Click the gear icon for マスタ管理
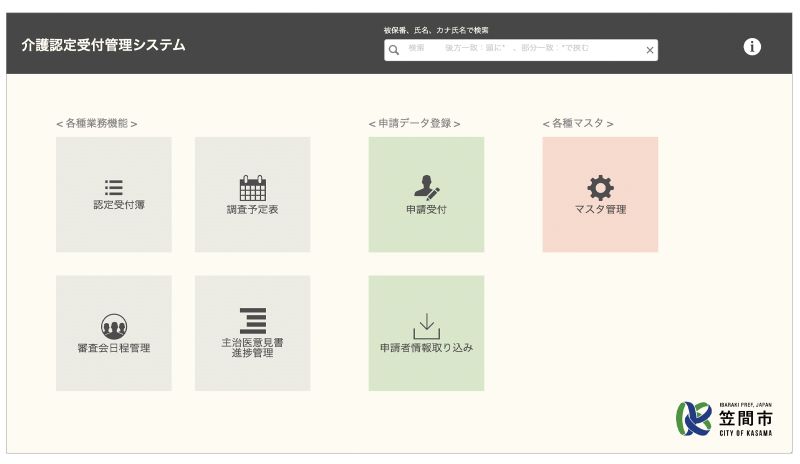Image resolution: width=800 pixels, height=464 pixels. coord(600,187)
